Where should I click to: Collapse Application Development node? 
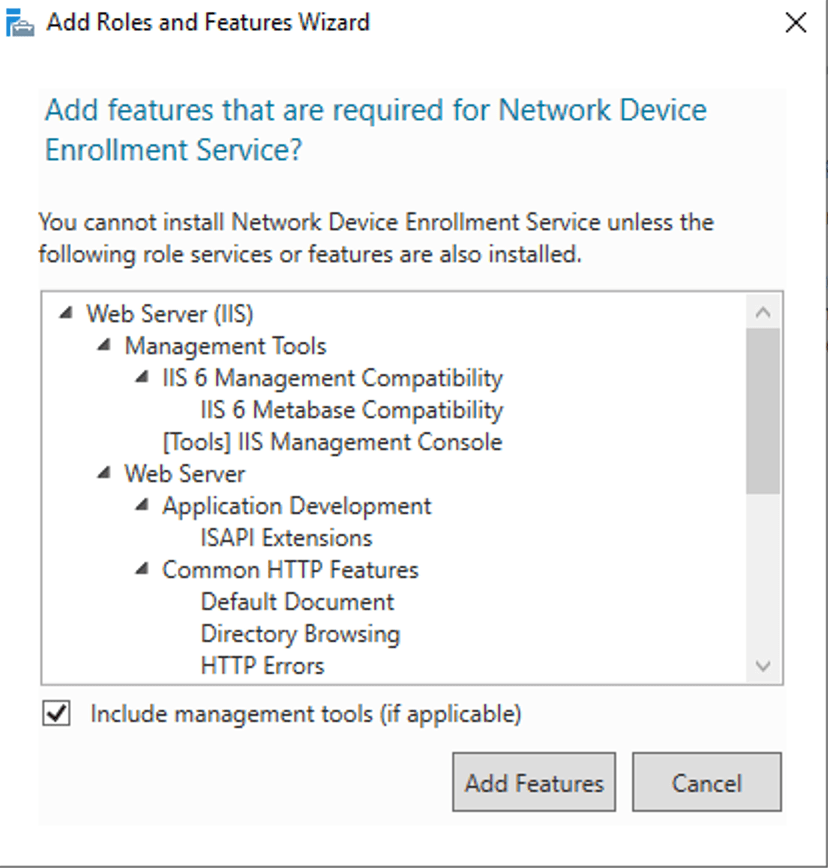click(142, 506)
